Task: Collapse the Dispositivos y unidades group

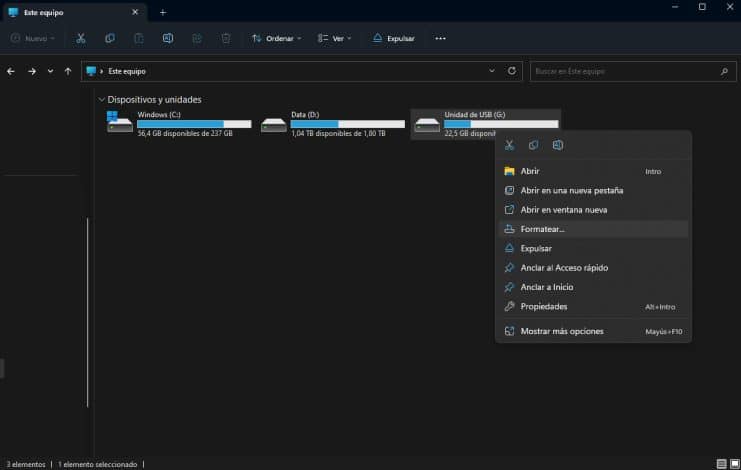Action: pos(102,100)
